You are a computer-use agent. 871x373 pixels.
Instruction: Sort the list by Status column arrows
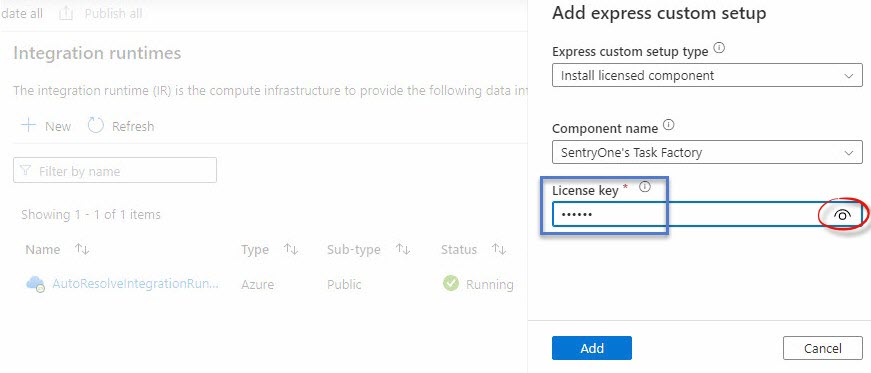499,250
